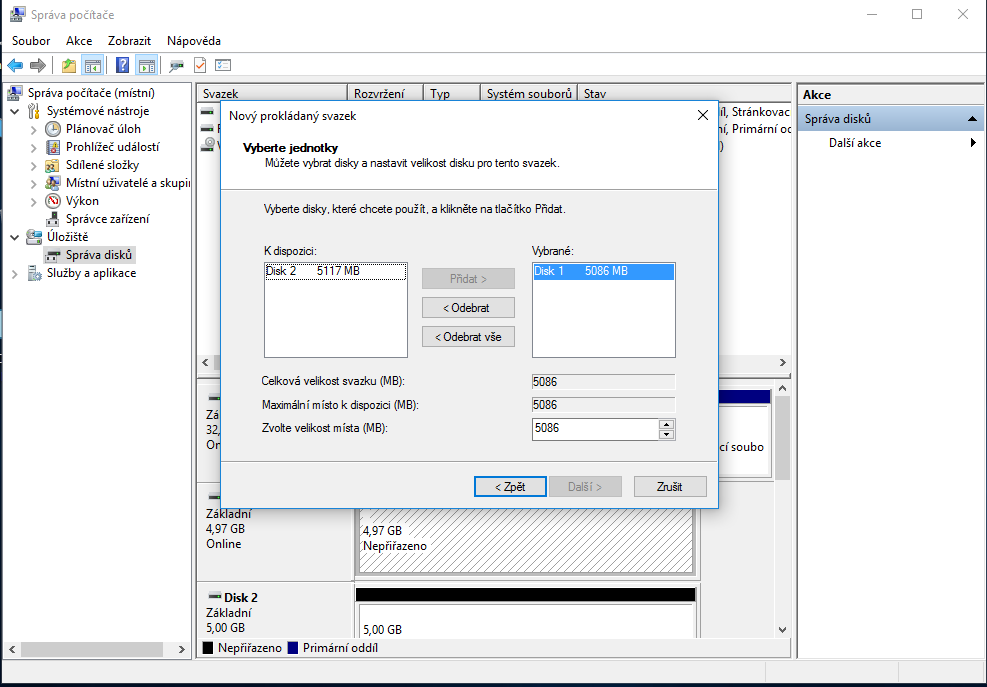The image size is (987, 687).
Task: Click the Zpět button
Action: (510, 487)
